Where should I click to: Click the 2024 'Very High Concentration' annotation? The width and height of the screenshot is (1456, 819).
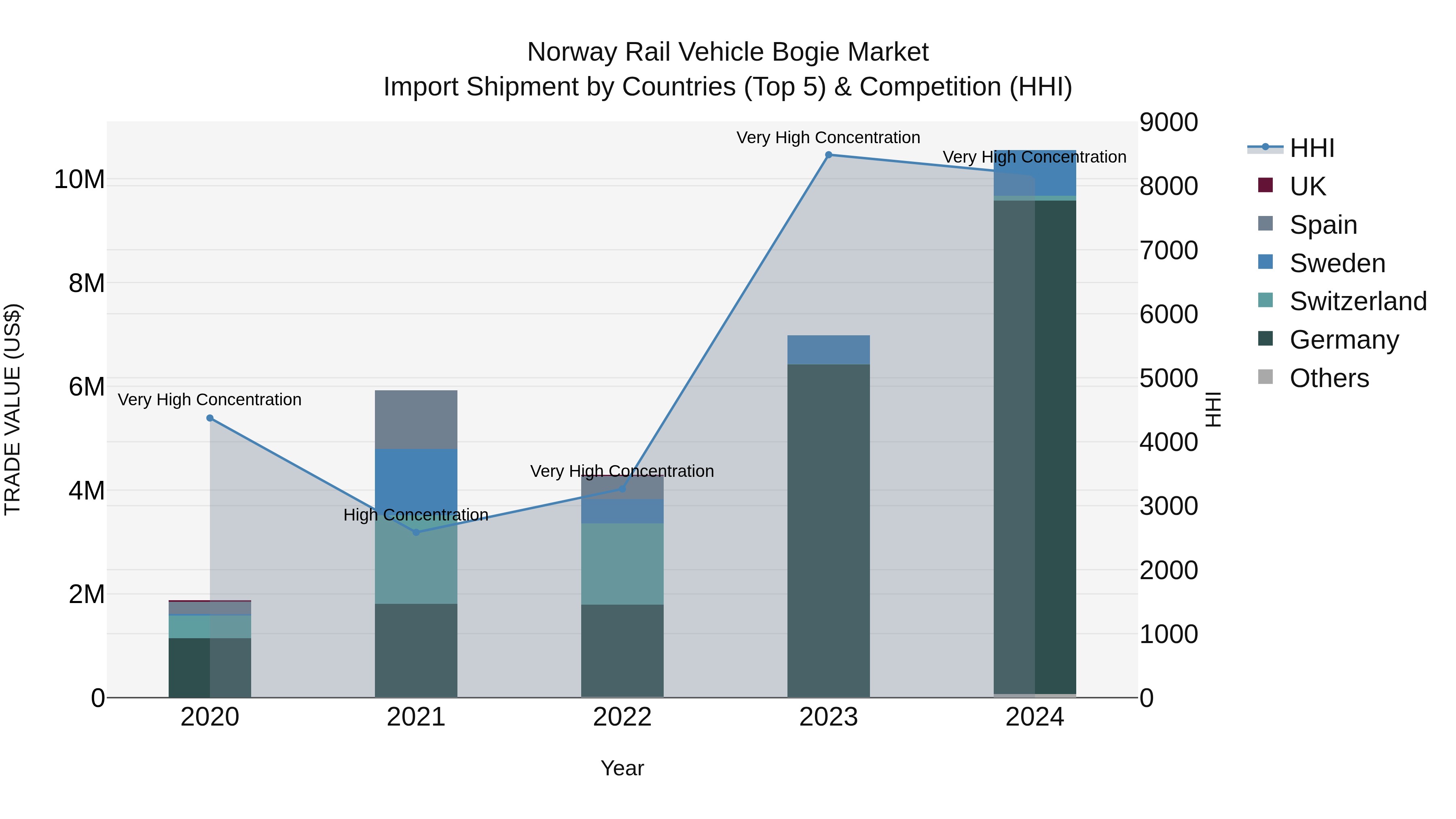click(1035, 157)
